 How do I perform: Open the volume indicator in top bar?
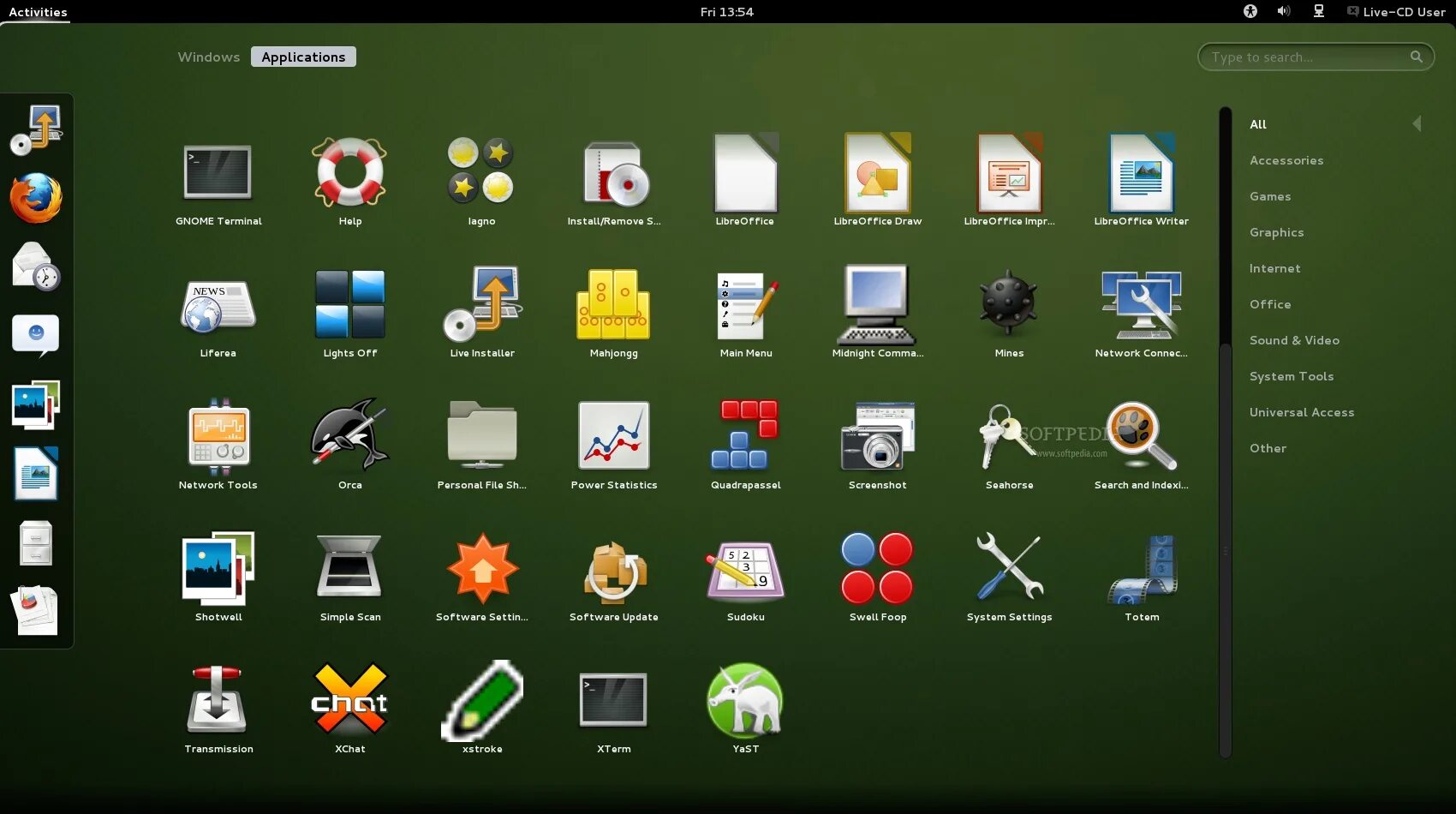click(1284, 11)
